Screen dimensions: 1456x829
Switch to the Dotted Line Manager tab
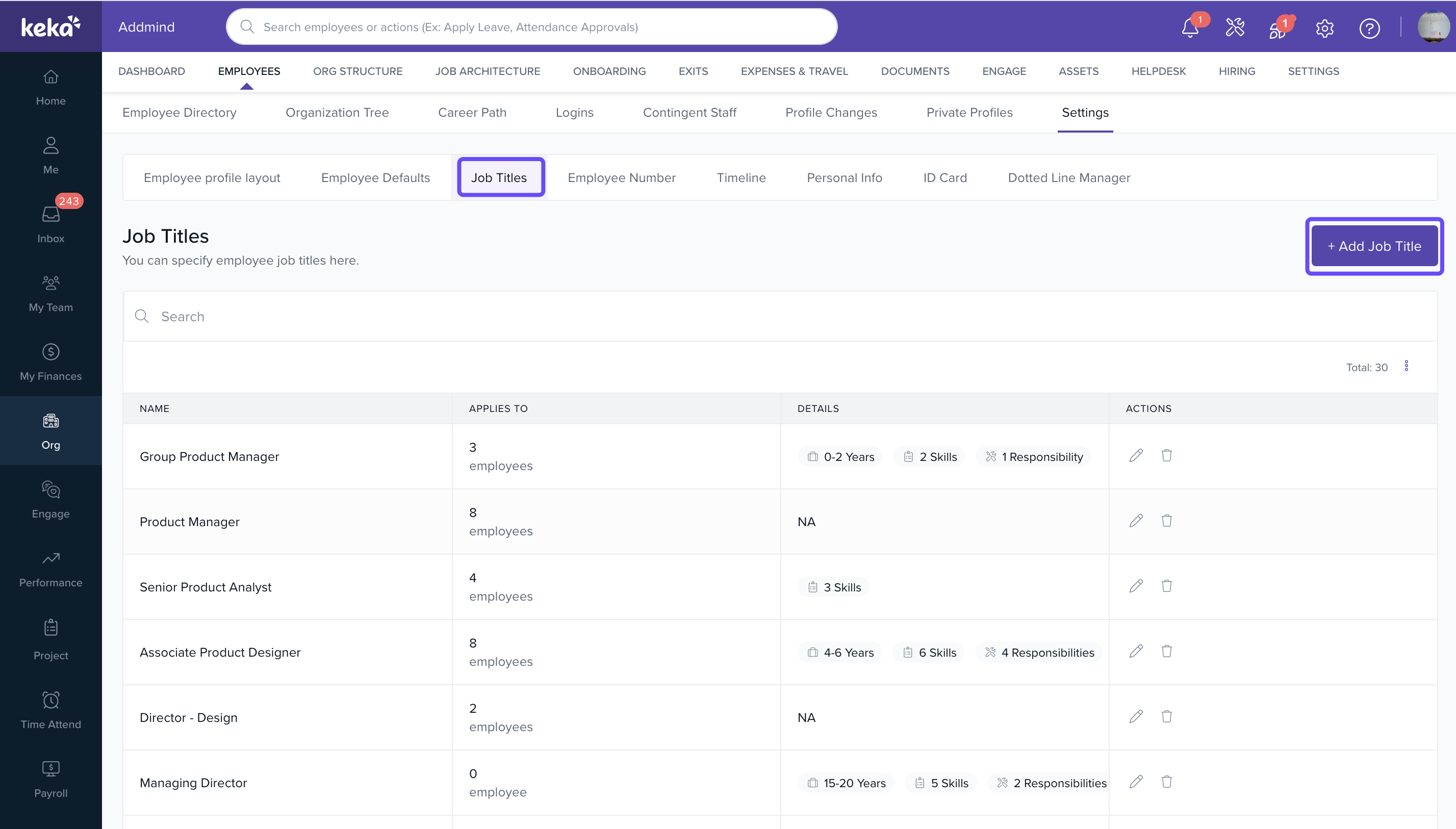tap(1069, 177)
